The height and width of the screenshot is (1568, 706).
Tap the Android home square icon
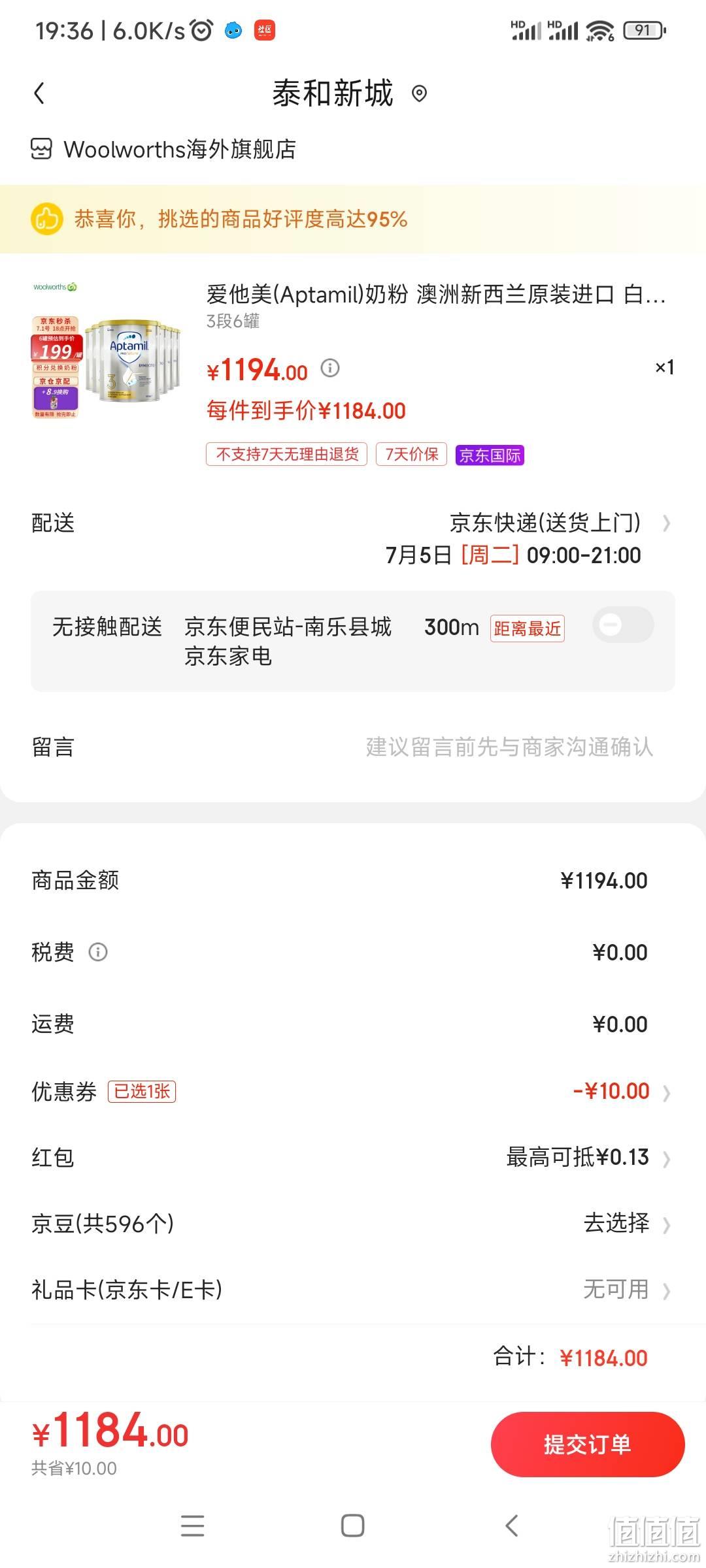coord(353,1526)
